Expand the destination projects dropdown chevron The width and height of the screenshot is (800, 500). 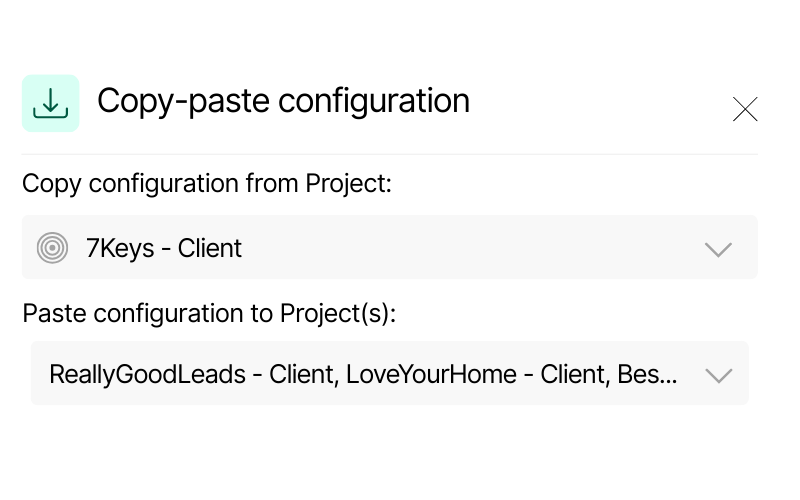718,375
